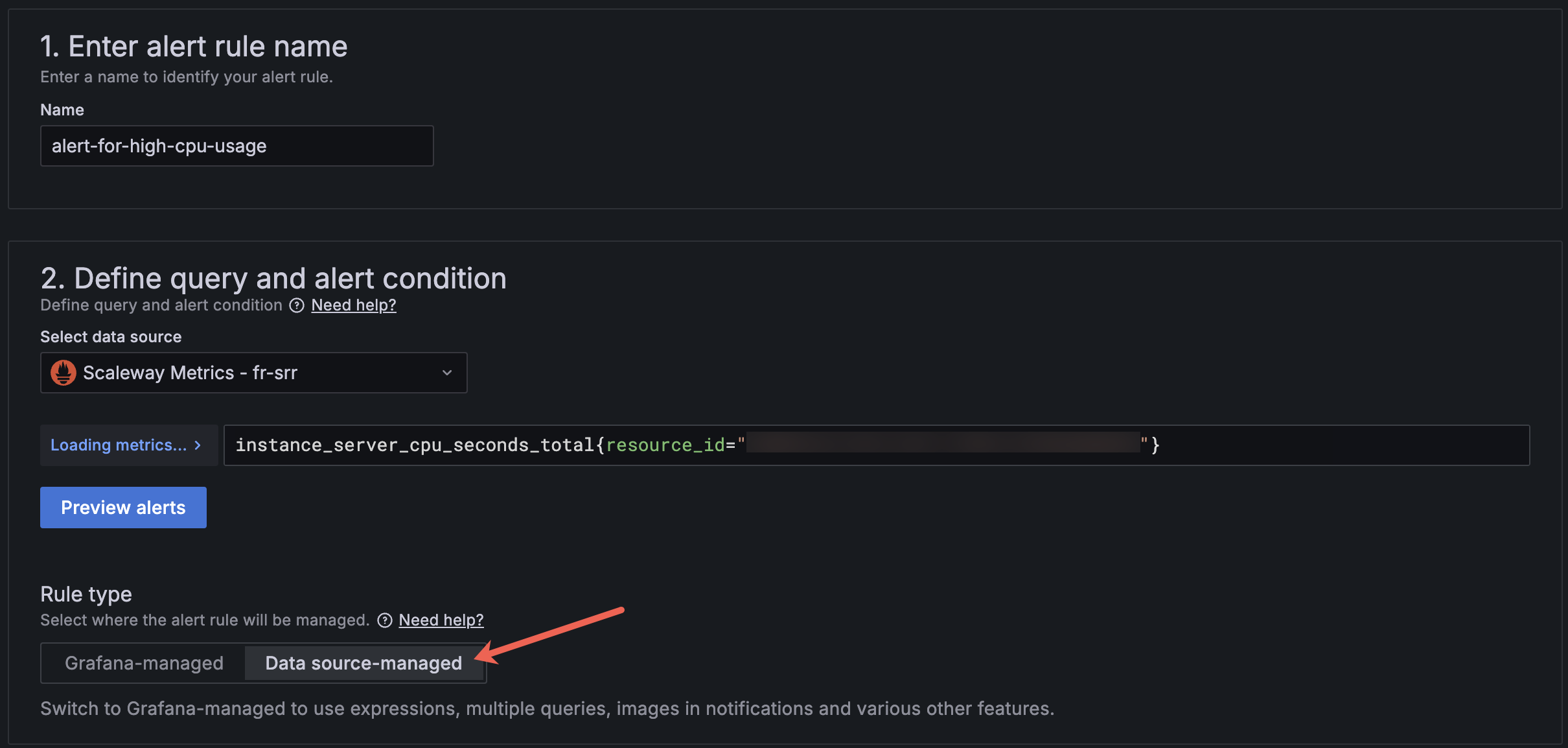Click the Select data source label
The height and width of the screenshot is (748, 1568).
click(111, 337)
